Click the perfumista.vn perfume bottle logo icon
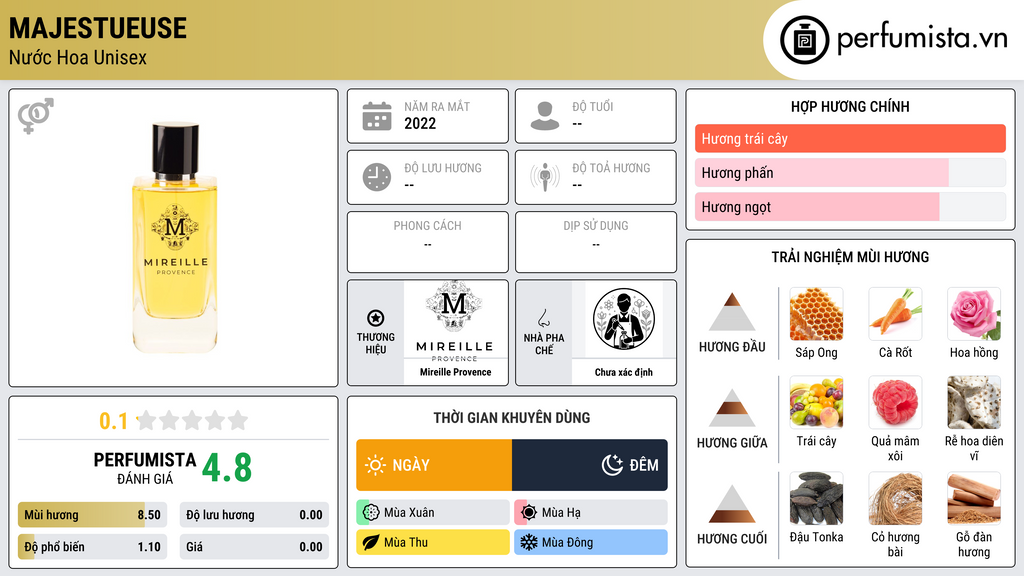This screenshot has width=1024, height=576. 804,40
